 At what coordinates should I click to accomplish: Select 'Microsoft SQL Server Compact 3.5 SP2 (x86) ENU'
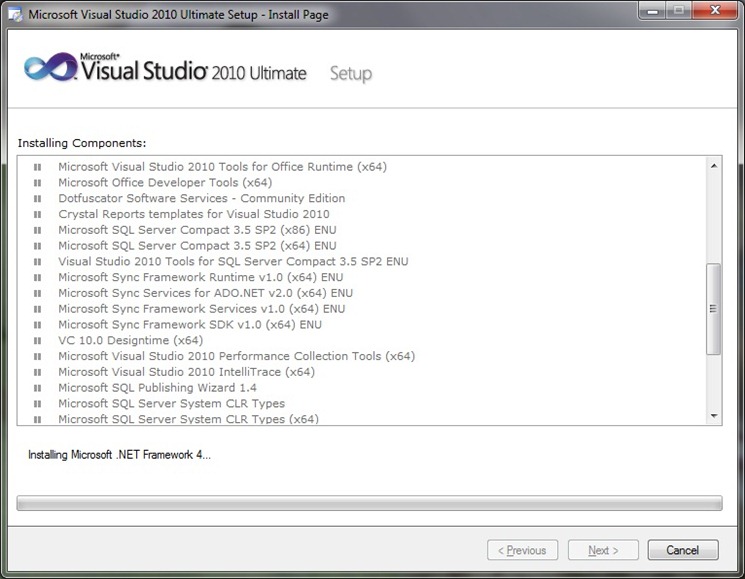(197, 230)
